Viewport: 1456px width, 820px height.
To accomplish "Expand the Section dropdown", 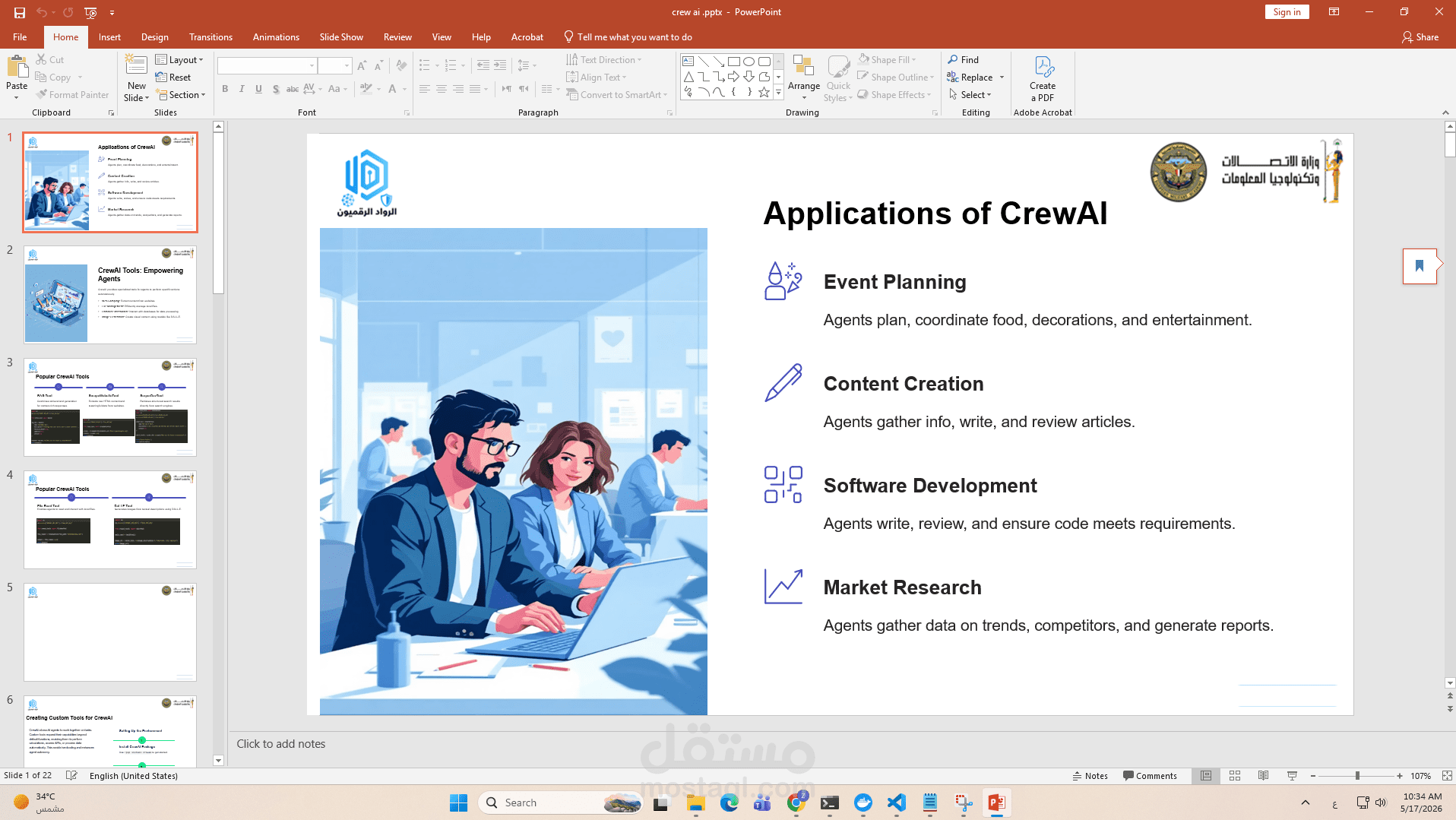I will click(x=181, y=95).
